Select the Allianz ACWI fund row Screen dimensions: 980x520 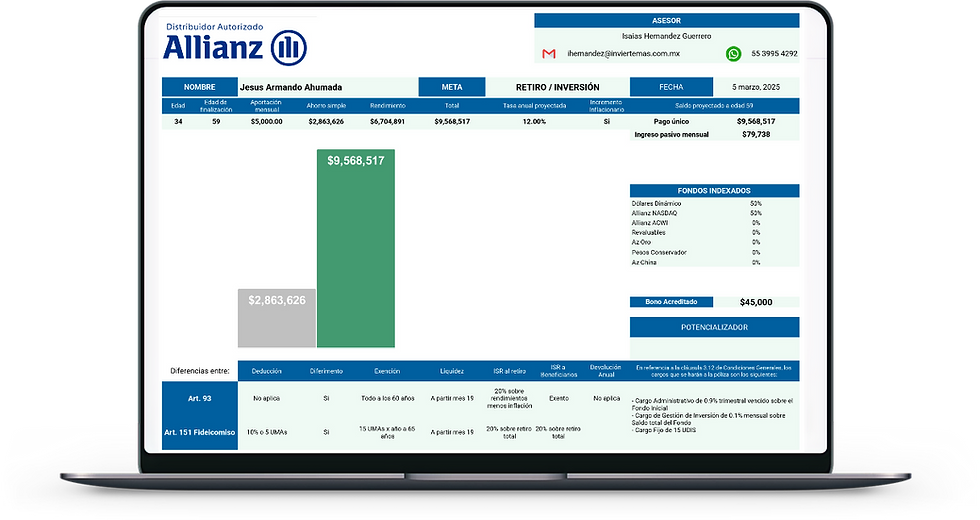(714, 223)
